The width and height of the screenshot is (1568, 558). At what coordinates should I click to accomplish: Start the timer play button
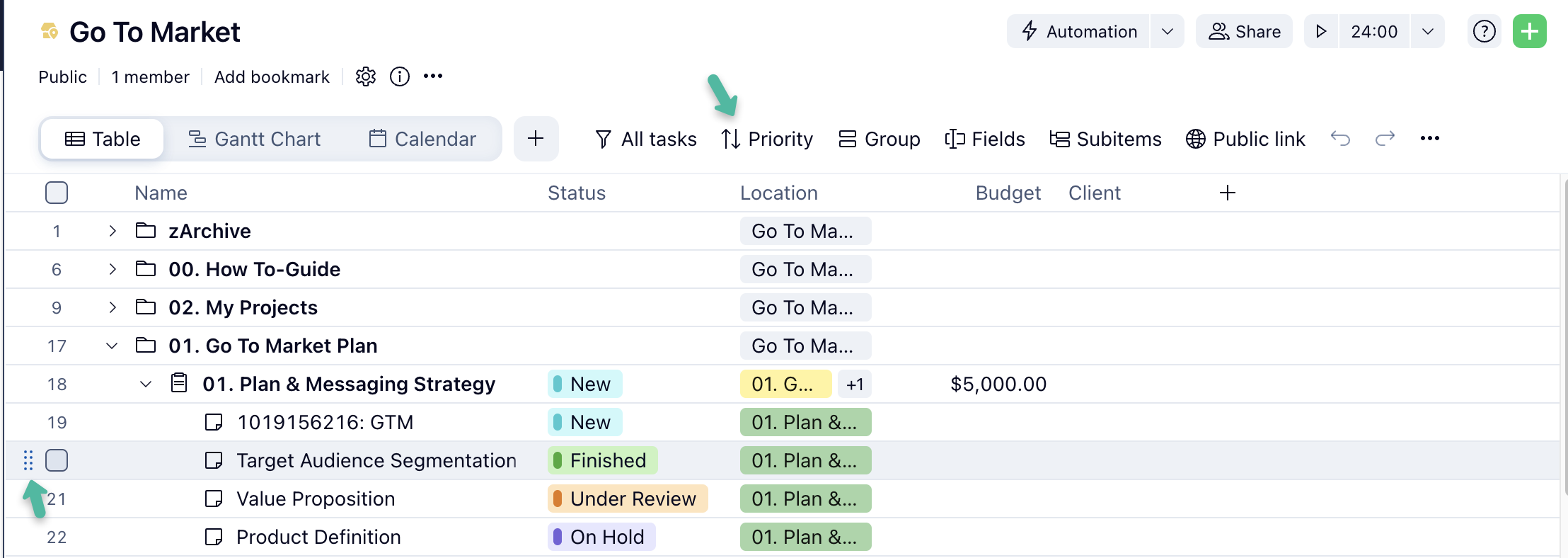[1320, 32]
